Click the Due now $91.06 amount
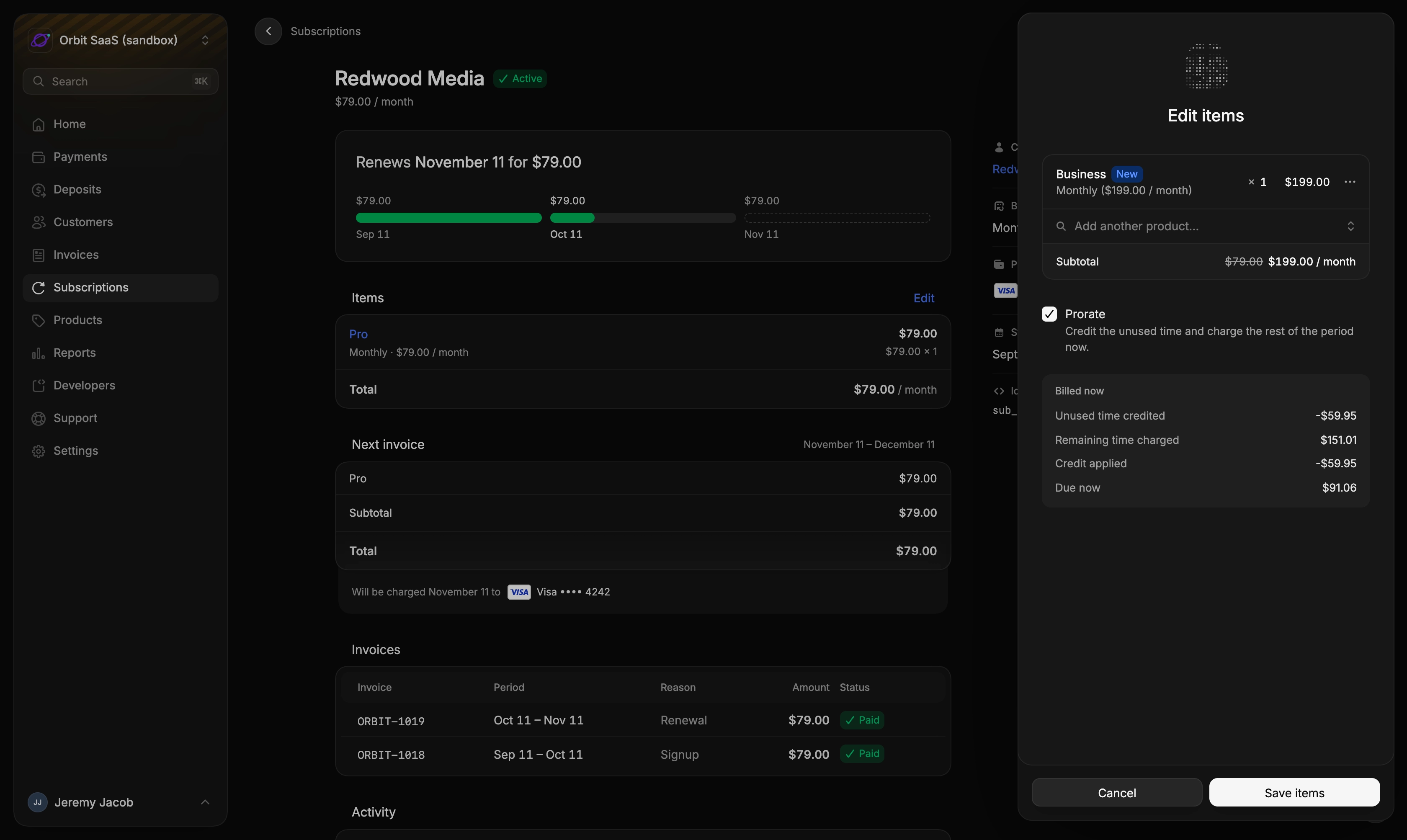The width and height of the screenshot is (1407, 840). point(1339,488)
